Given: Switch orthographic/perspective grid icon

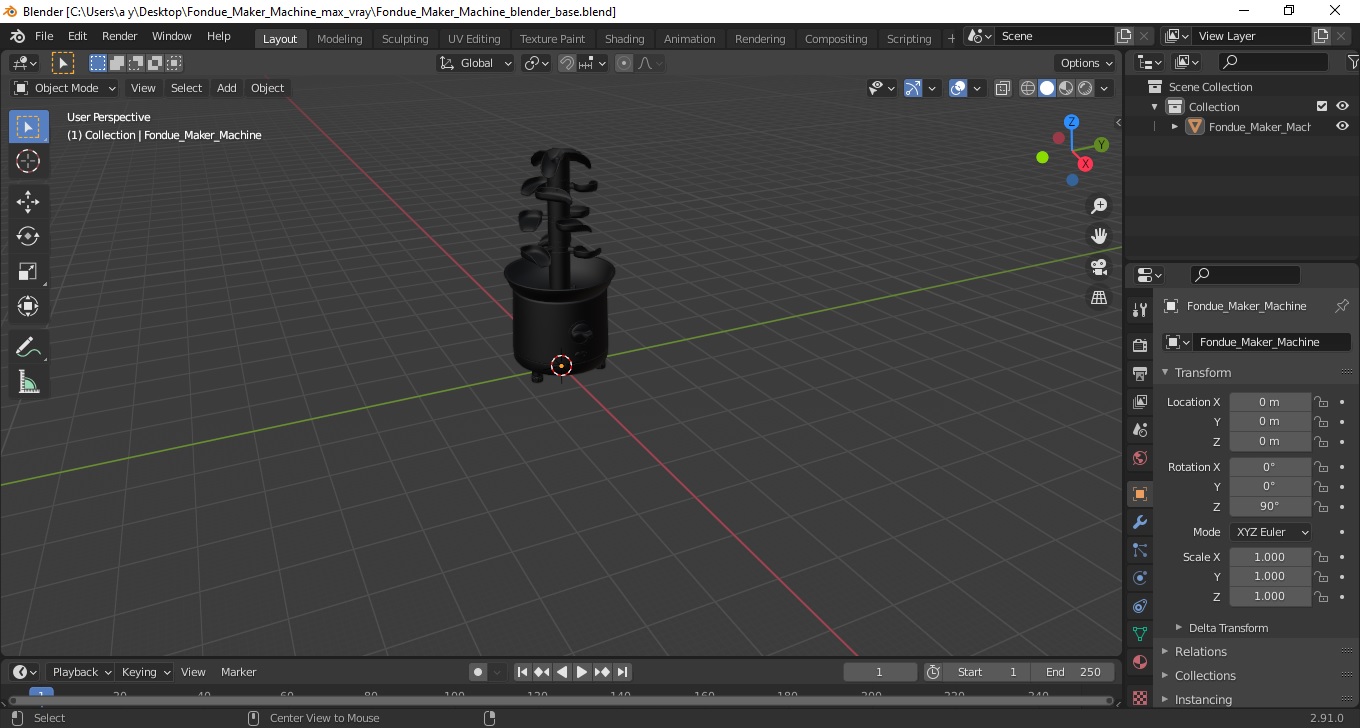Looking at the screenshot, I should 1099,298.
